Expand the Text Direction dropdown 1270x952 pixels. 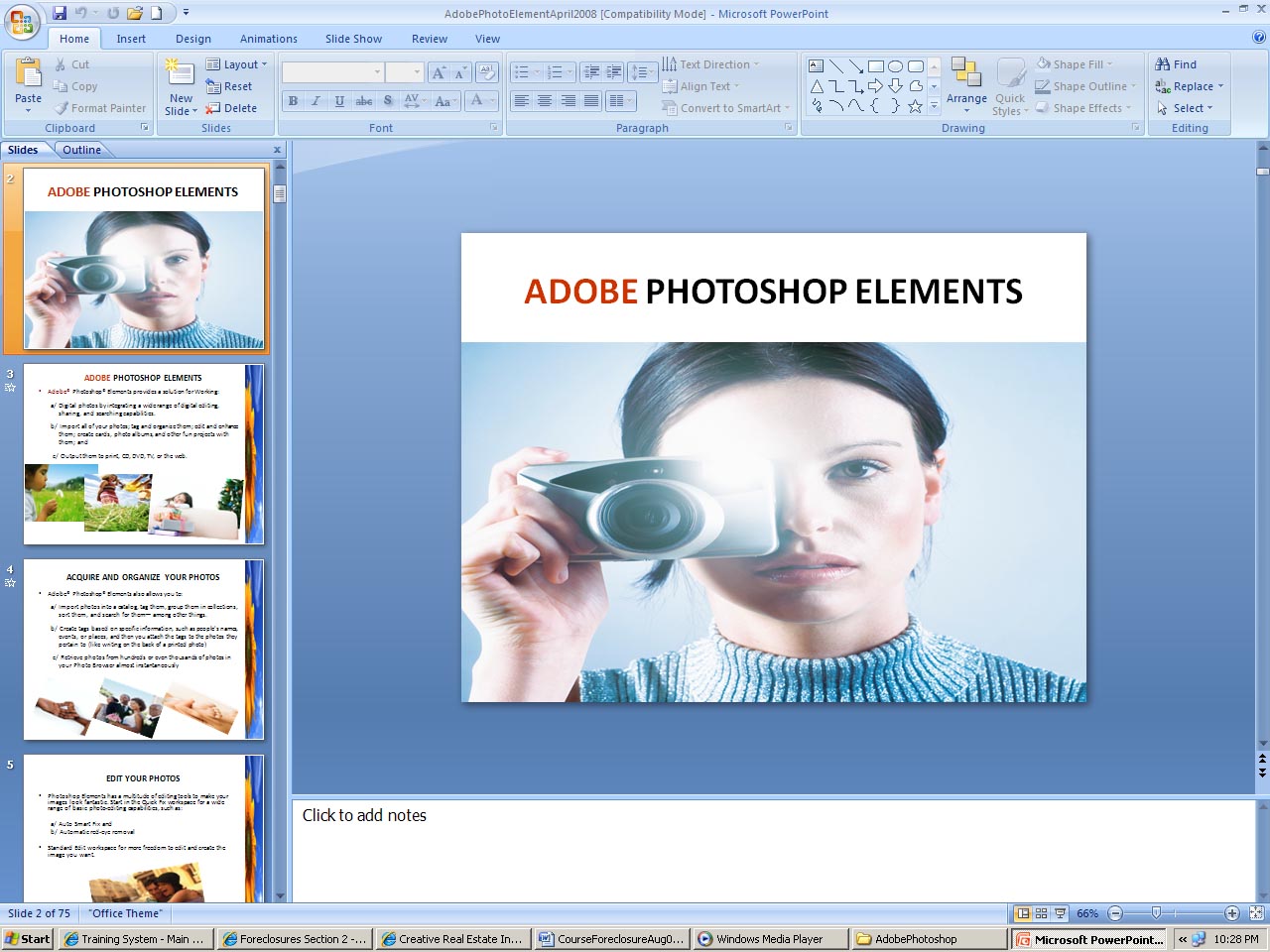pos(710,64)
